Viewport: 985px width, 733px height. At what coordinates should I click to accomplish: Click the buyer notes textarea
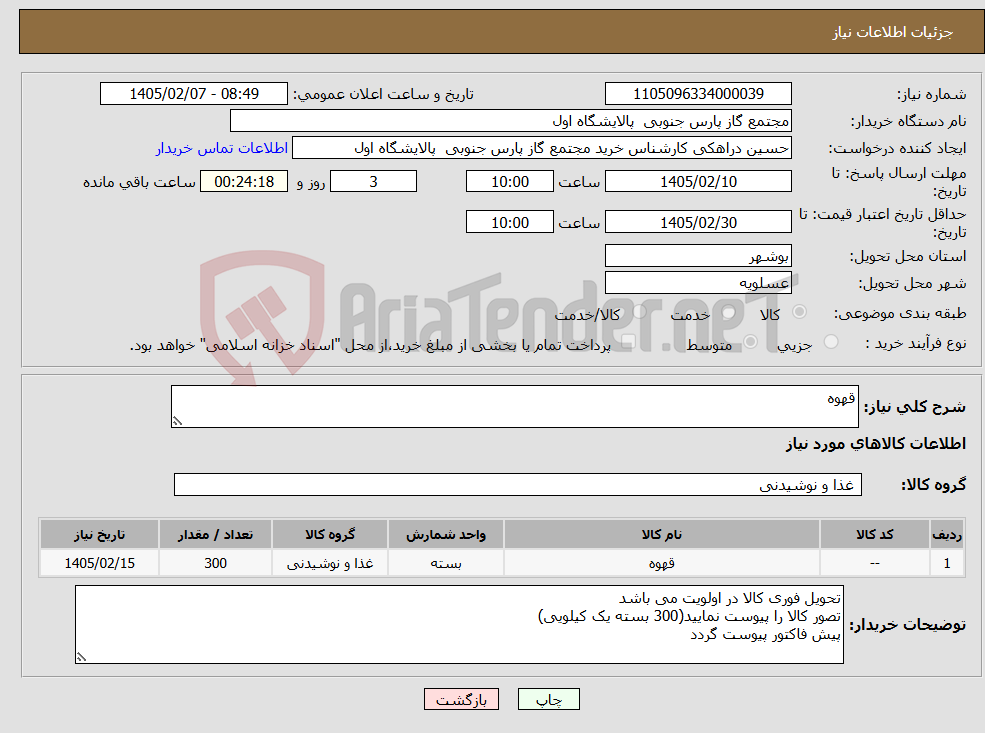[x=459, y=624]
